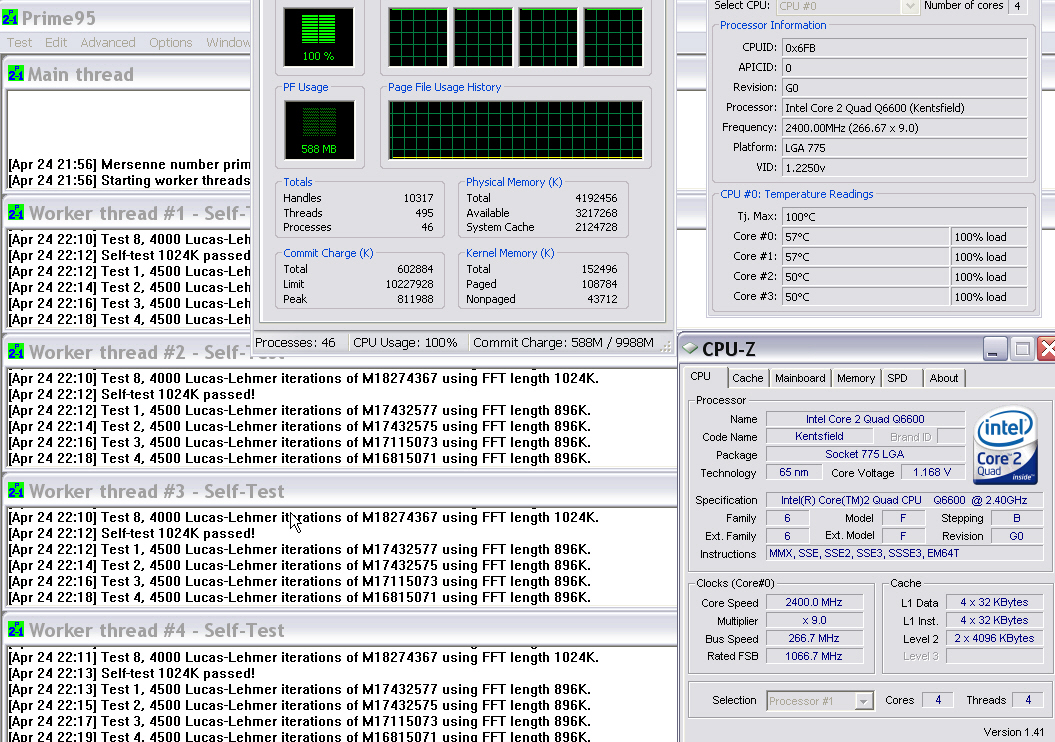Click the fourth CPU usage history graph
Screen dimensions: 1055x742
(613, 37)
